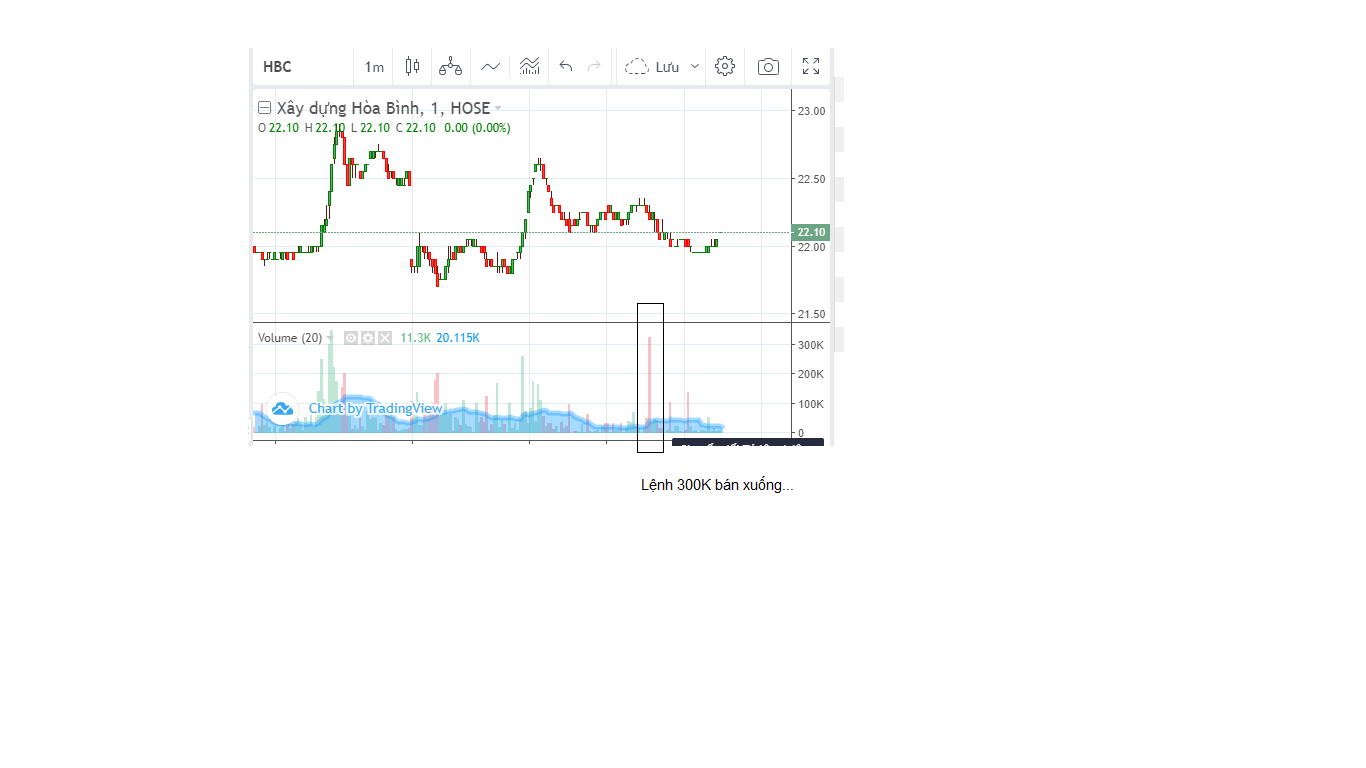Enter fullscreen chart mode
Image resolution: width=1366 pixels, height=768 pixels.
click(811, 67)
